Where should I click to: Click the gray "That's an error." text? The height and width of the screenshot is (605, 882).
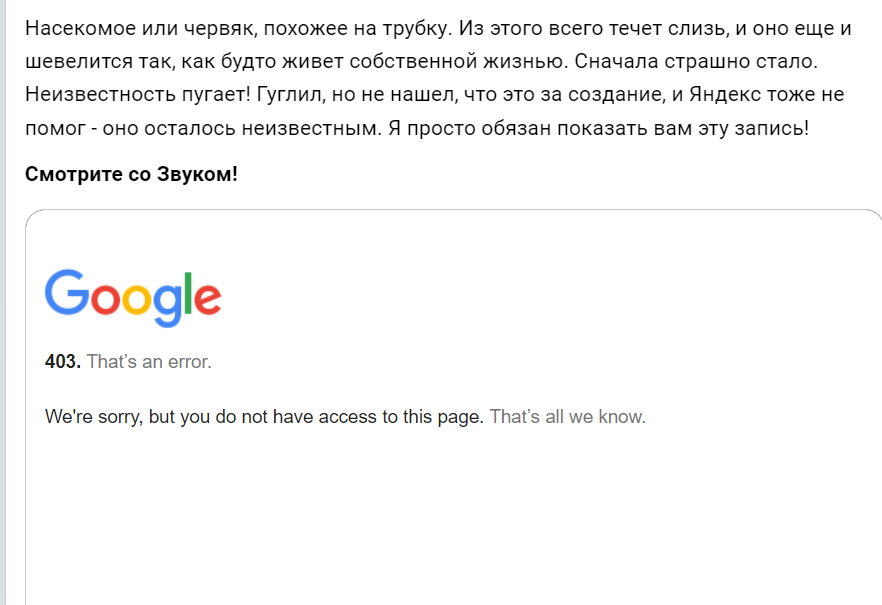point(149,362)
